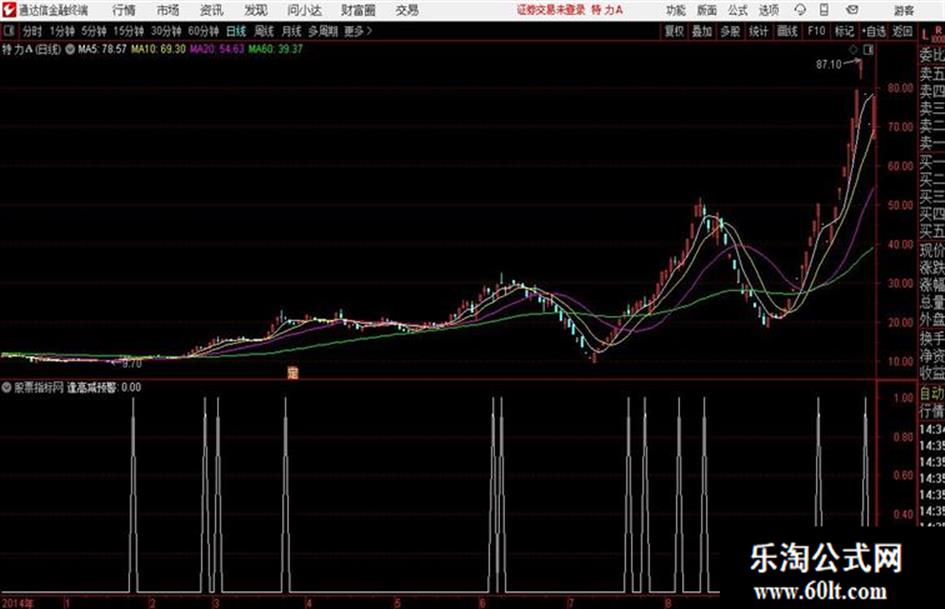
Task: Switch to 60分钟 period
Action: (x=203, y=31)
